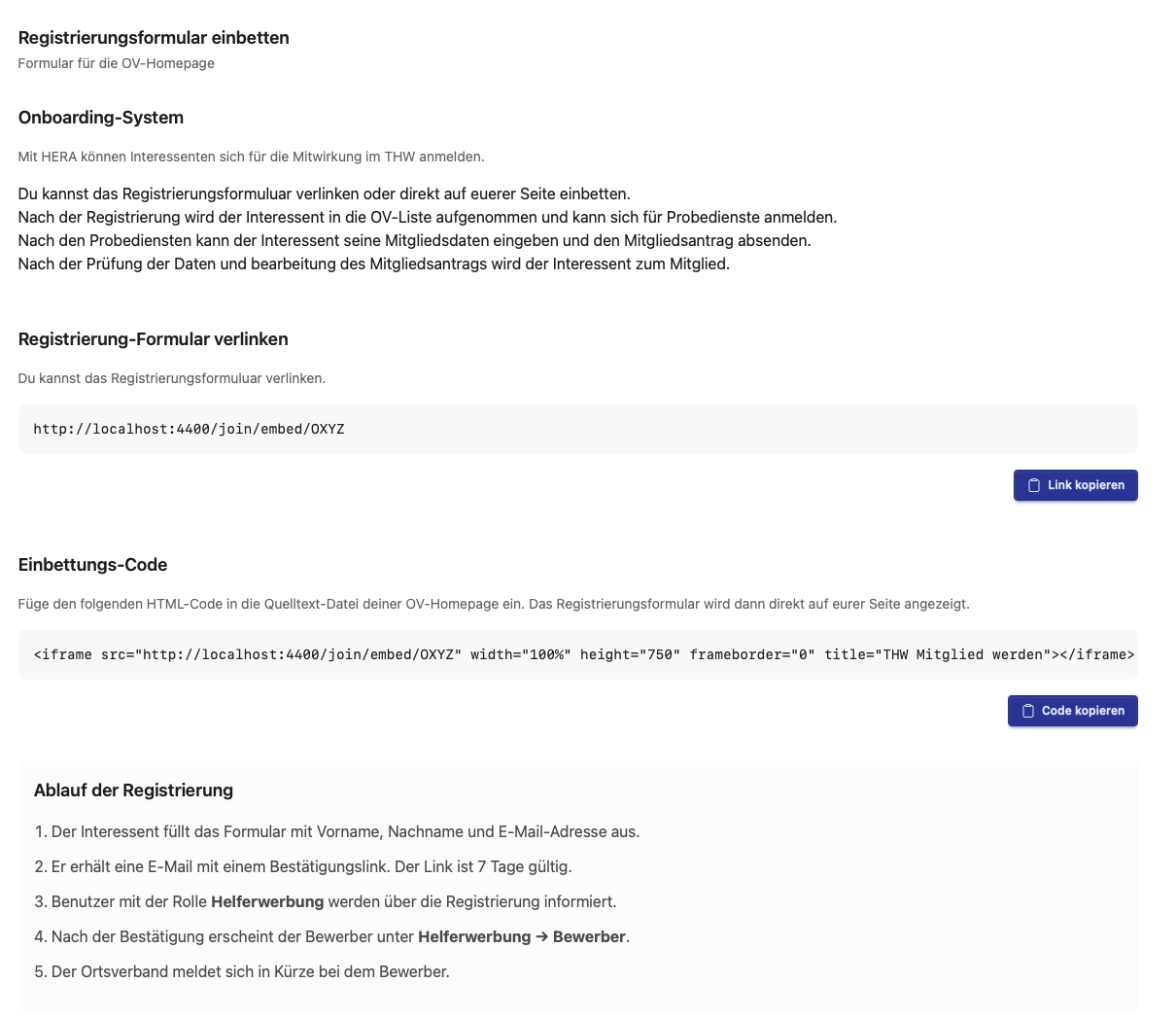Image resolution: width=1176 pixels, height=1018 pixels.
Task: Click the localhost join/embed URL code box
Action: pos(577,429)
